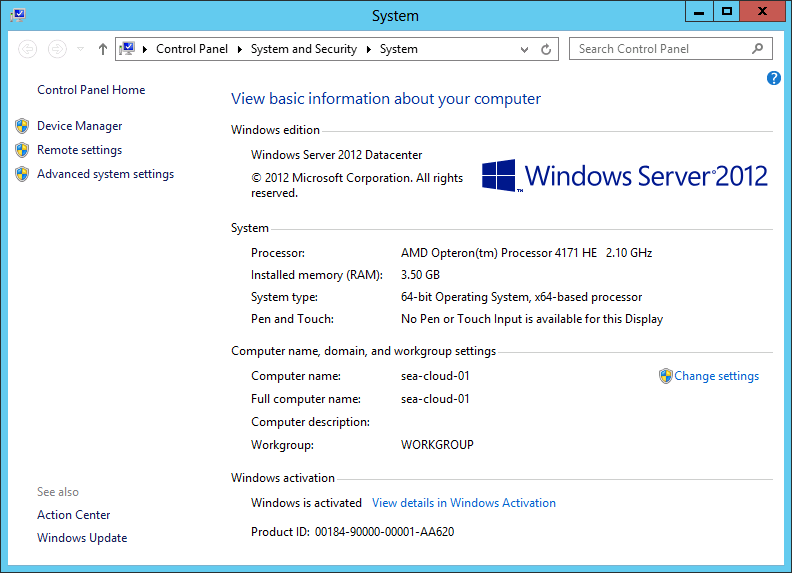
Task: Select System and Security in the breadcrumb
Action: point(304,49)
